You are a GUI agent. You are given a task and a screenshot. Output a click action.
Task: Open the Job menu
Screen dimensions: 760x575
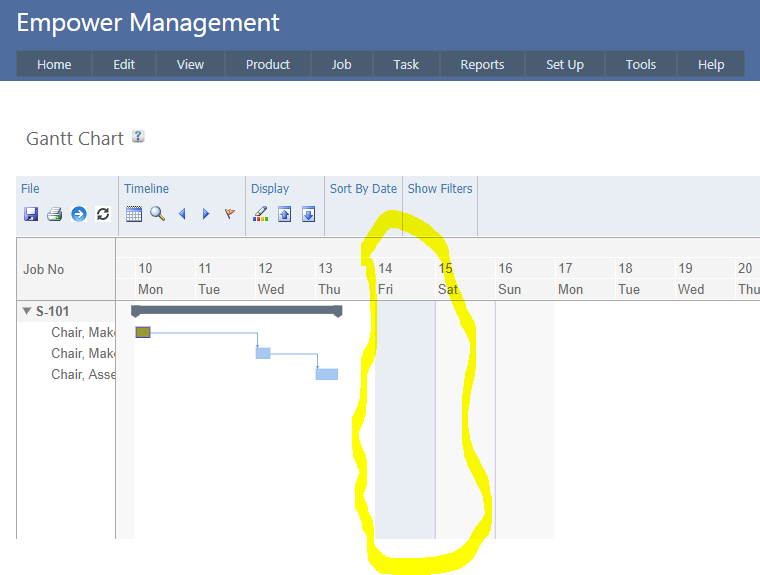342,64
